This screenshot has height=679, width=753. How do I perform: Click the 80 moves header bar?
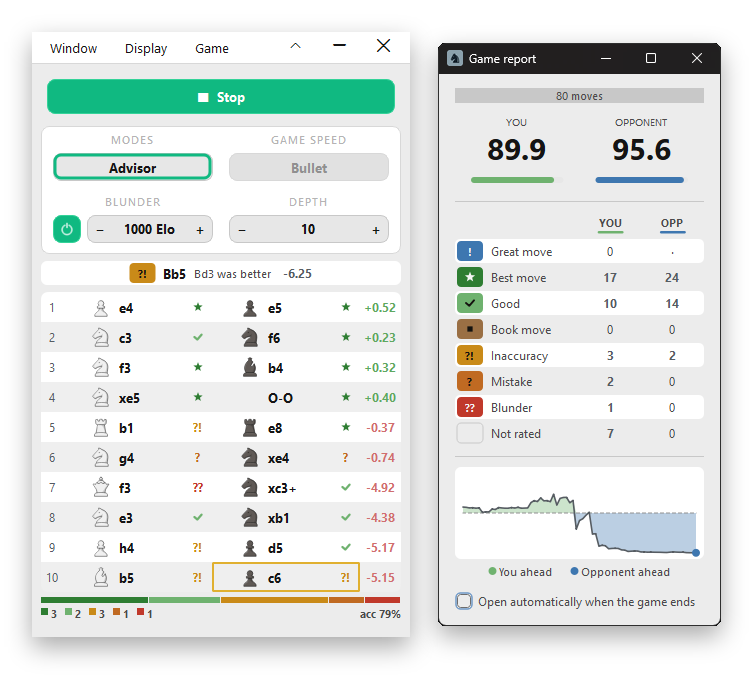[579, 96]
